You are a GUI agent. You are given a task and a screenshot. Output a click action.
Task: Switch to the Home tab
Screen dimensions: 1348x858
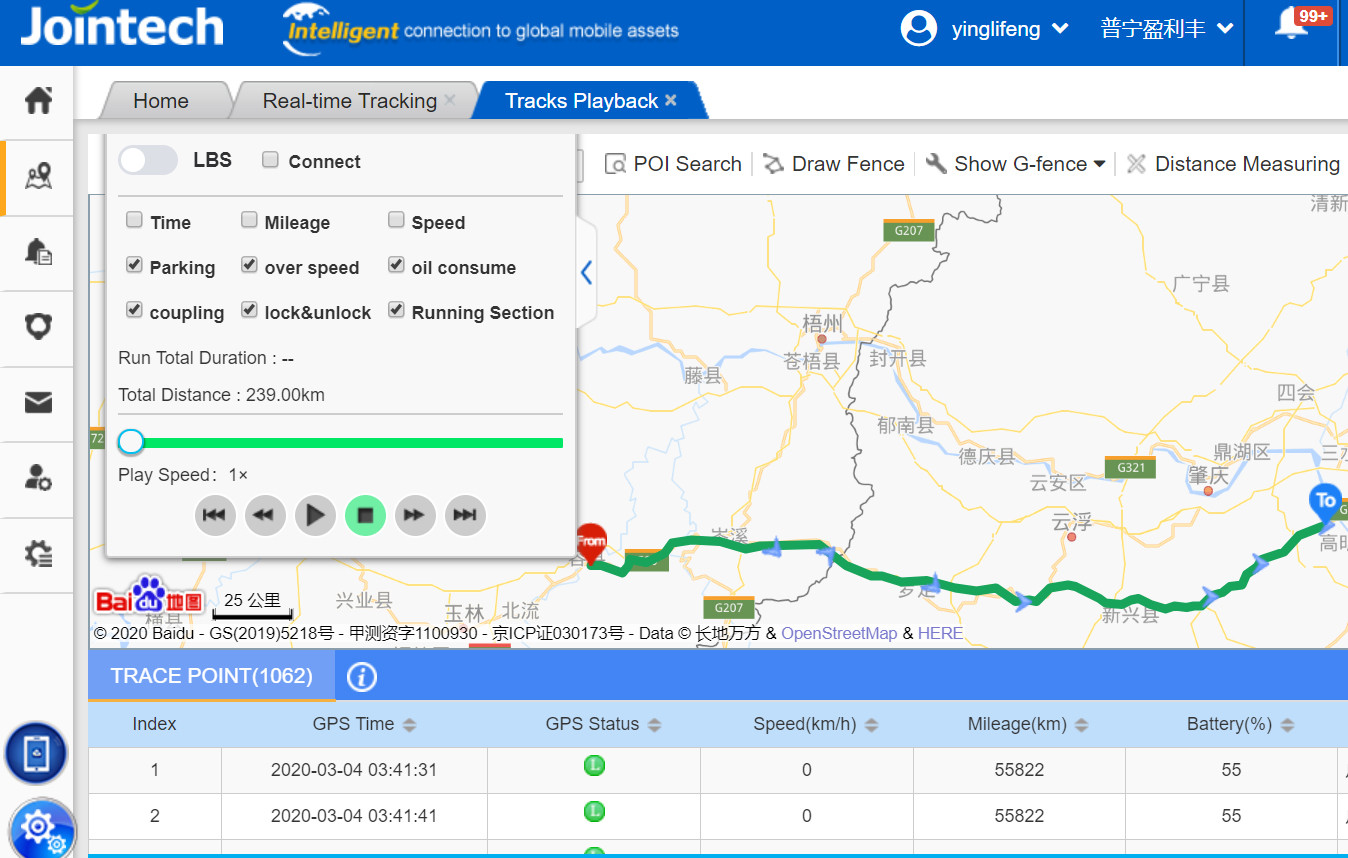click(160, 101)
